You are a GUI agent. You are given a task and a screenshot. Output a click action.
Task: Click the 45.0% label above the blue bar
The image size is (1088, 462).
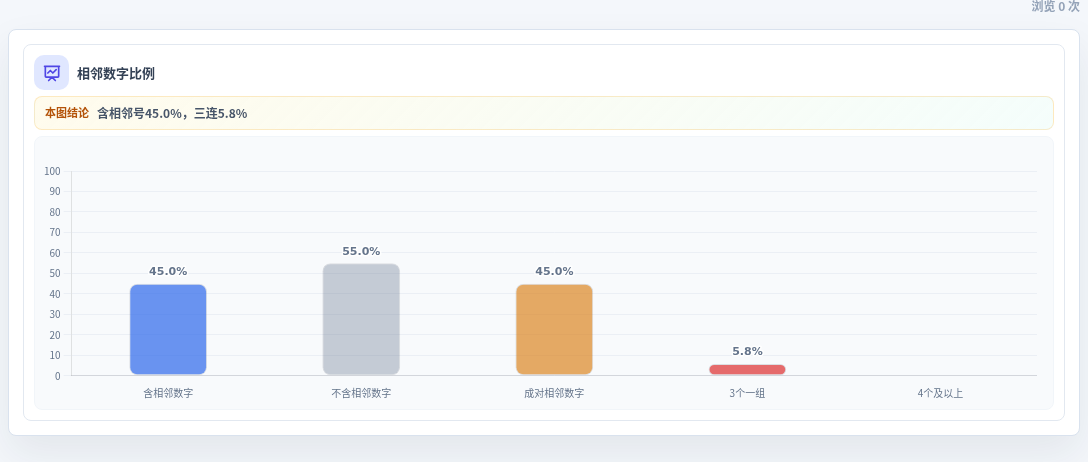click(168, 271)
